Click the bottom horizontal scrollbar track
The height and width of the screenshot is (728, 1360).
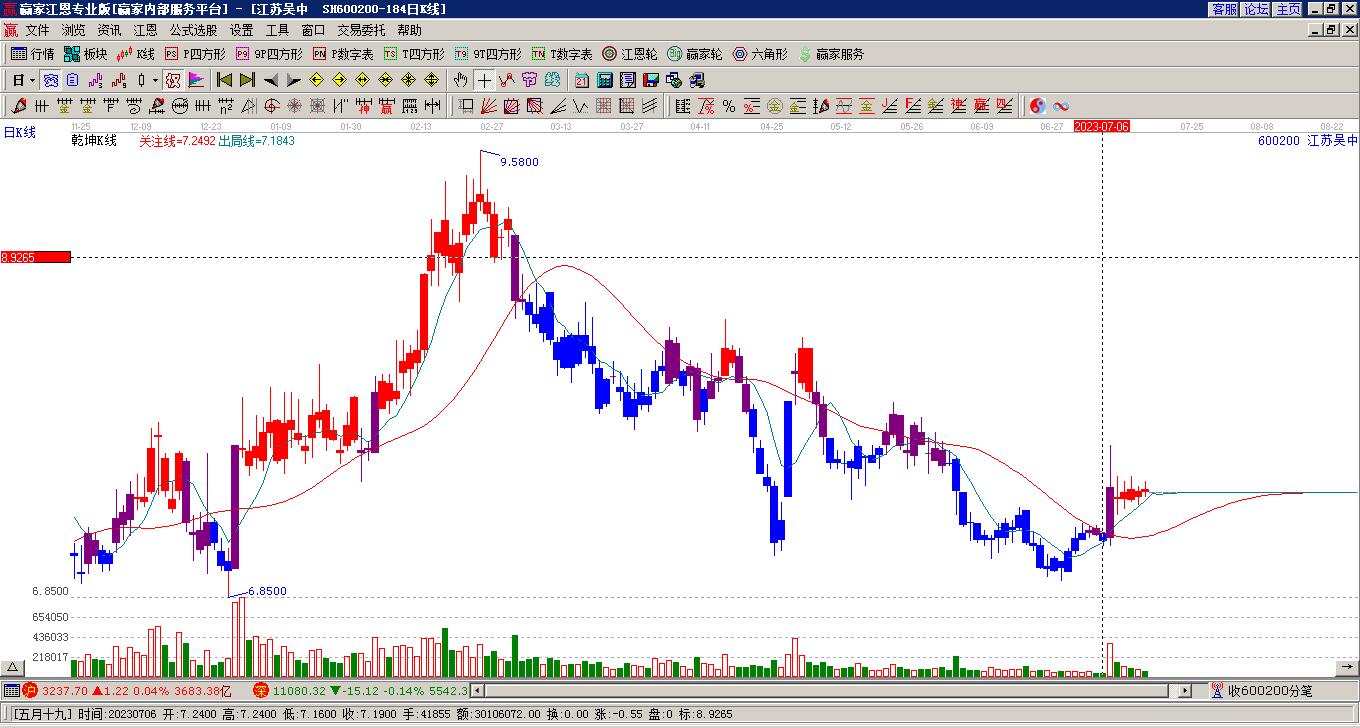[x=830, y=691]
